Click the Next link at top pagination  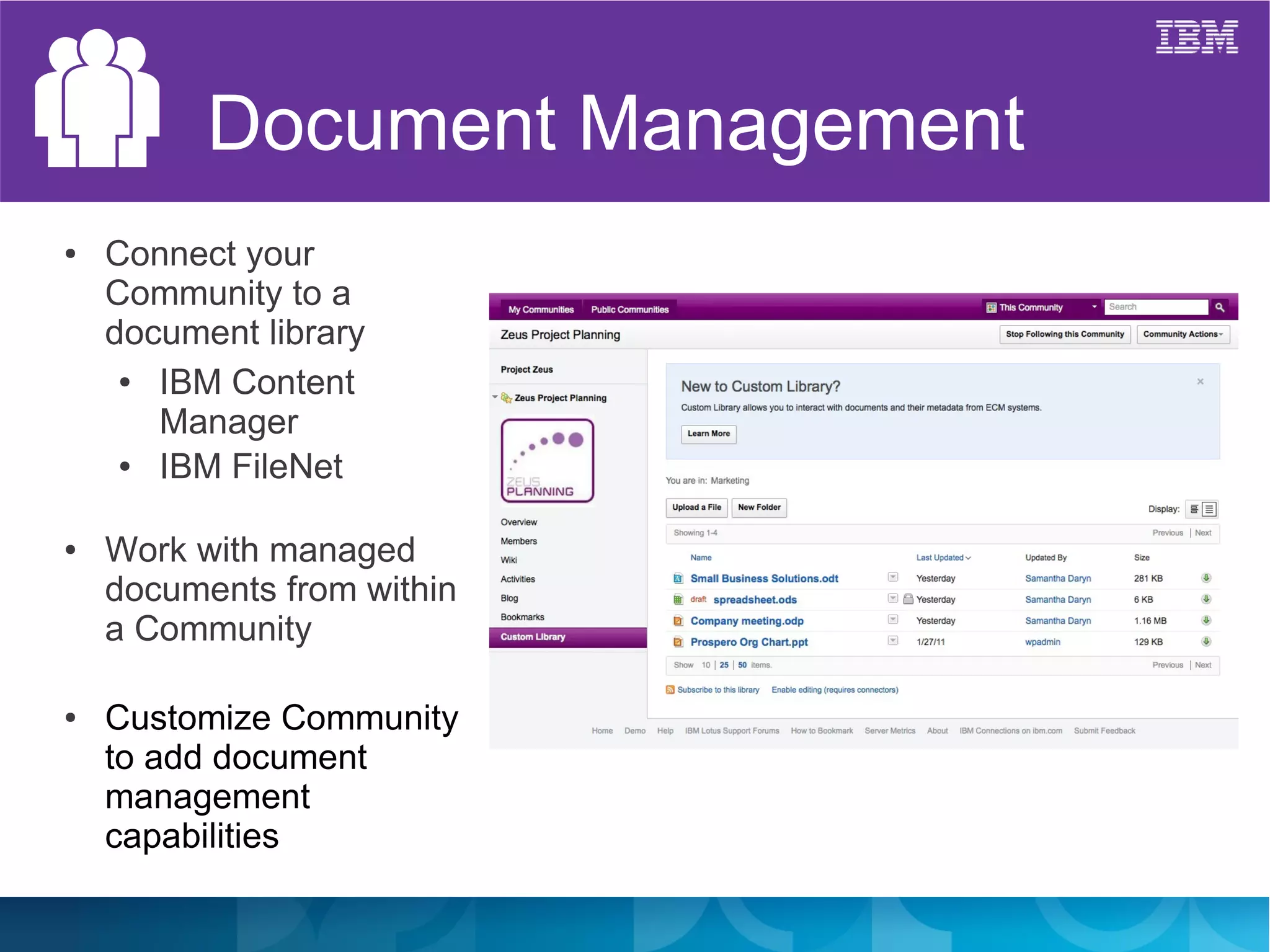tap(1203, 533)
